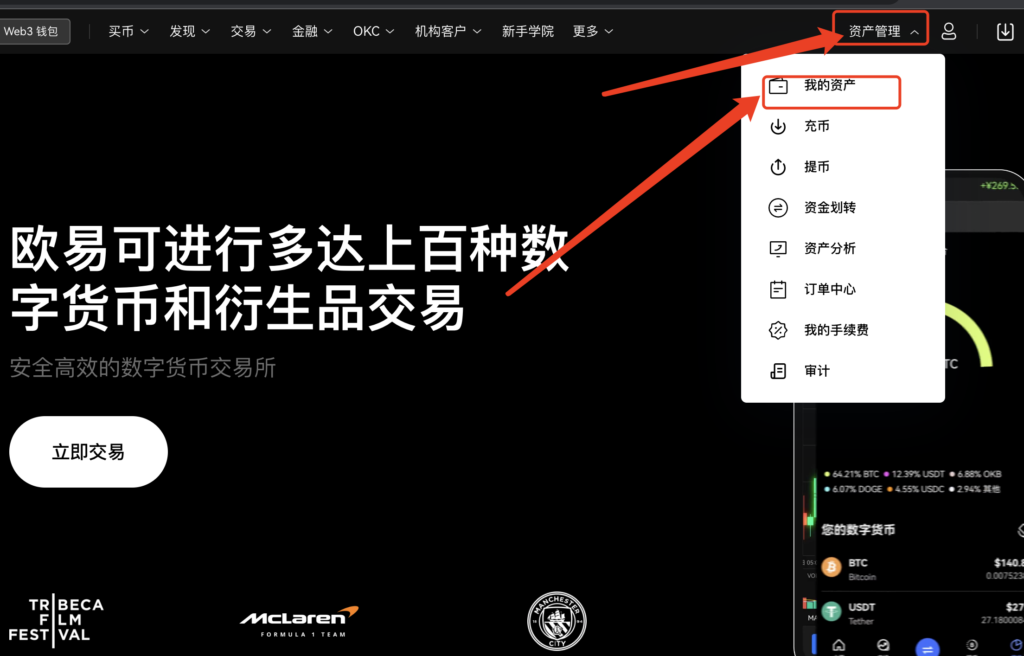Click the download app icon
The width and height of the screenshot is (1024, 656).
click(x=1005, y=31)
